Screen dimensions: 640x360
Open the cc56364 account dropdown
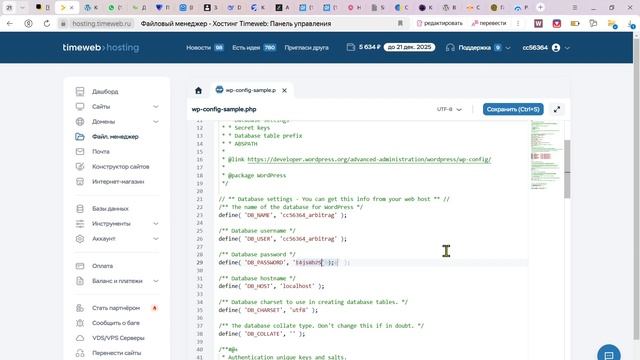pos(546,48)
